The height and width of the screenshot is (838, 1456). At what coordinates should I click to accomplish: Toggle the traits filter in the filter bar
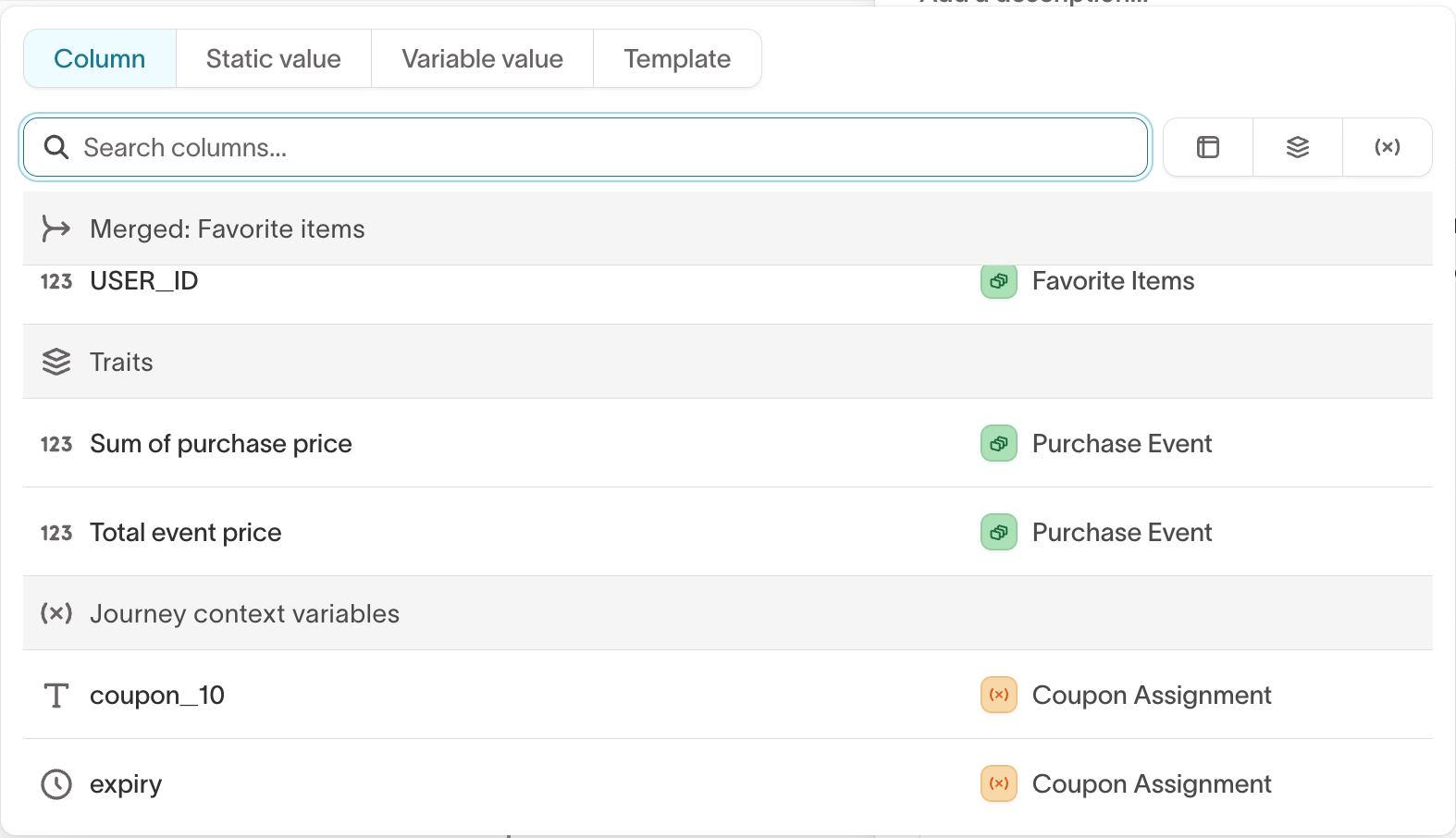1297,147
